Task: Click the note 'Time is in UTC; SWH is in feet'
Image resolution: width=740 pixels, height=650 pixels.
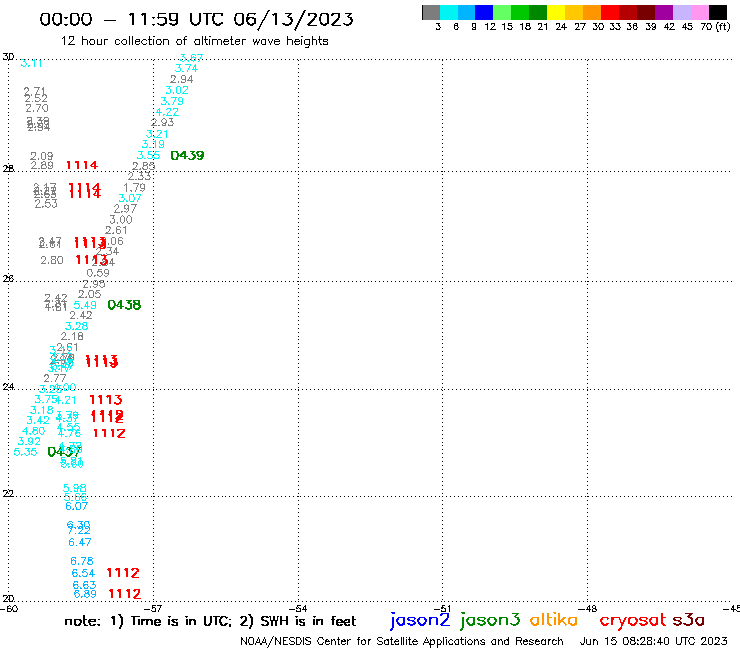Action: coord(210,621)
